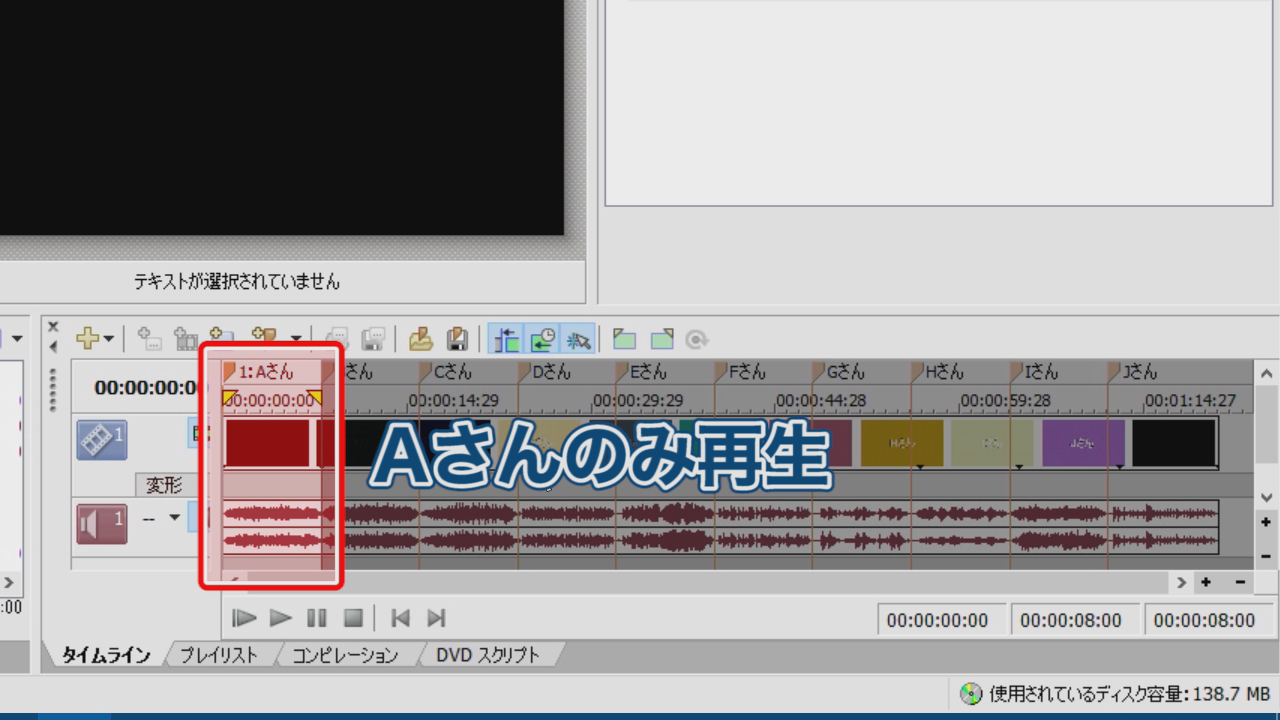
Task: Toggle the sparkle cursor tool icon
Action: 578,339
